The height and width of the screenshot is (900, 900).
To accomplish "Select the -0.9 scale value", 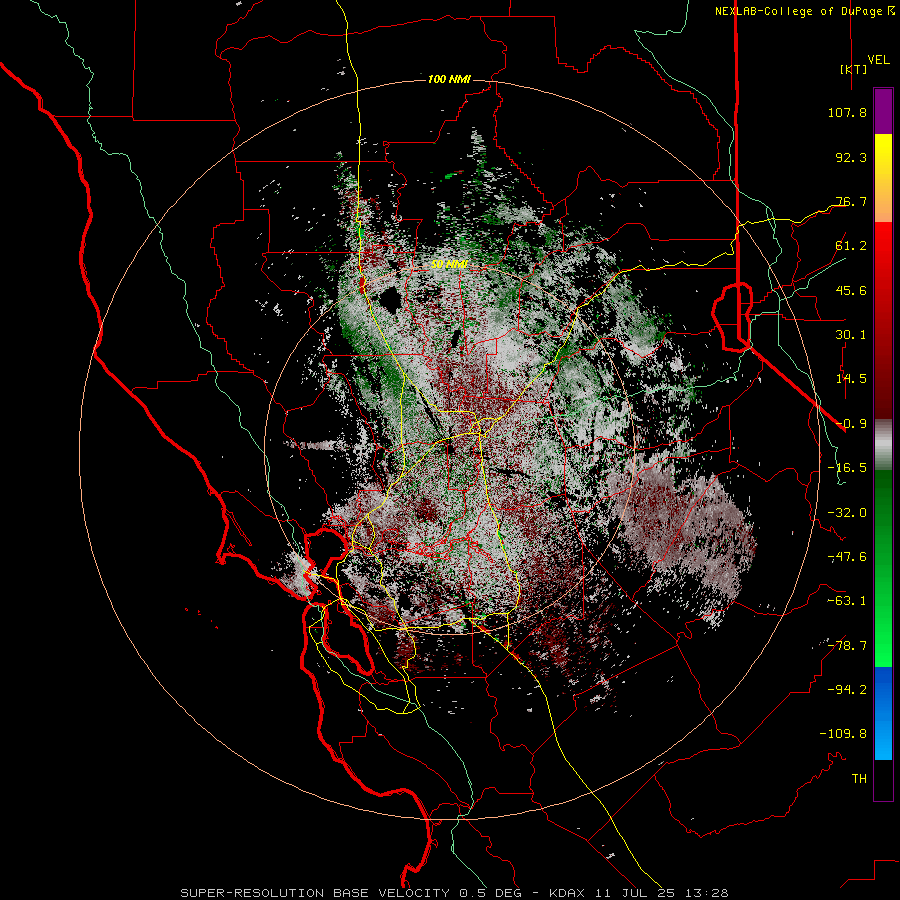I will (x=851, y=424).
